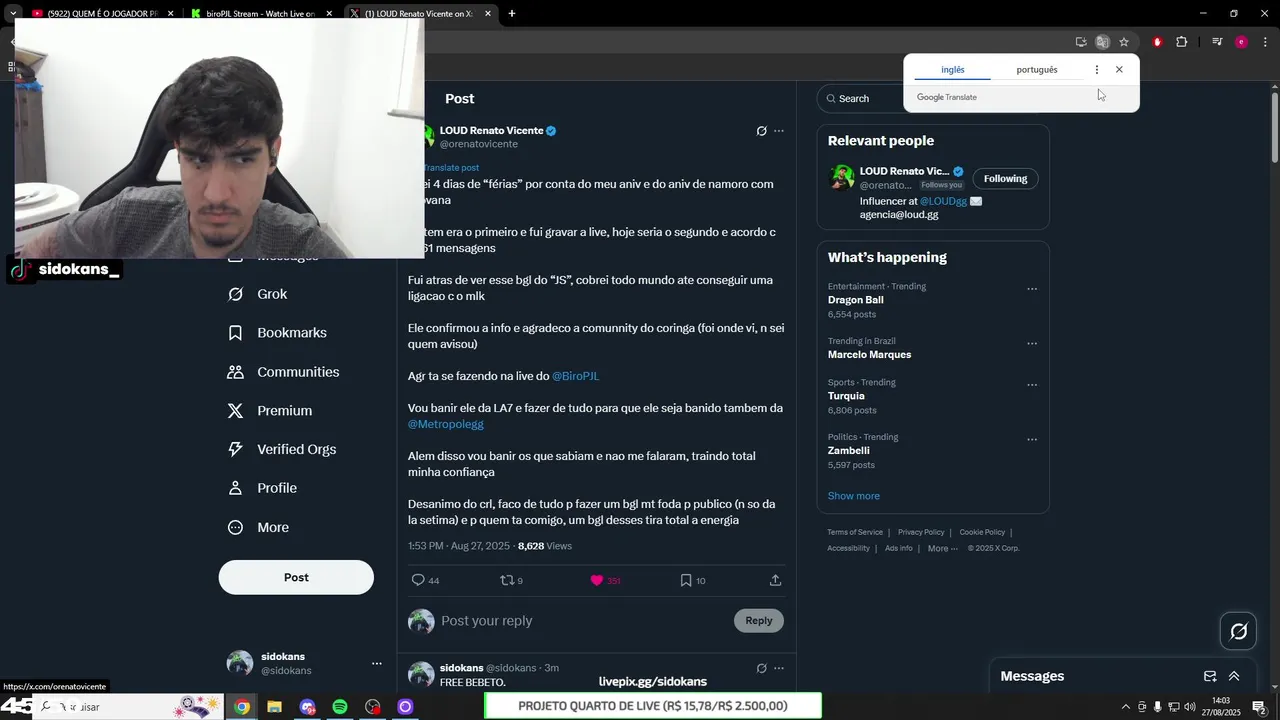Open Premium in the X sidebar
1280x720 pixels.
pyautogui.click(x=270, y=411)
